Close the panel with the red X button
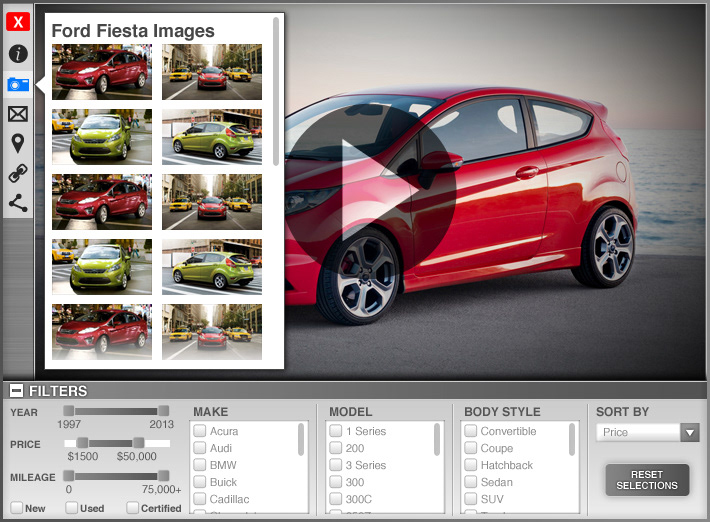This screenshot has height=522, width=710. pos(18,21)
